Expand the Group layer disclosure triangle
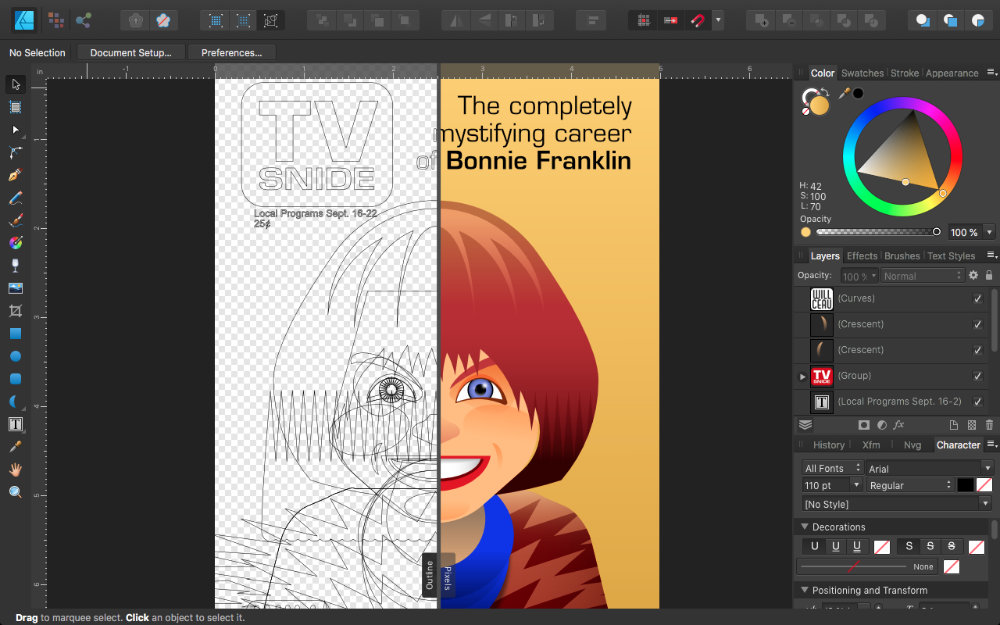The image size is (1000, 625). [802, 377]
